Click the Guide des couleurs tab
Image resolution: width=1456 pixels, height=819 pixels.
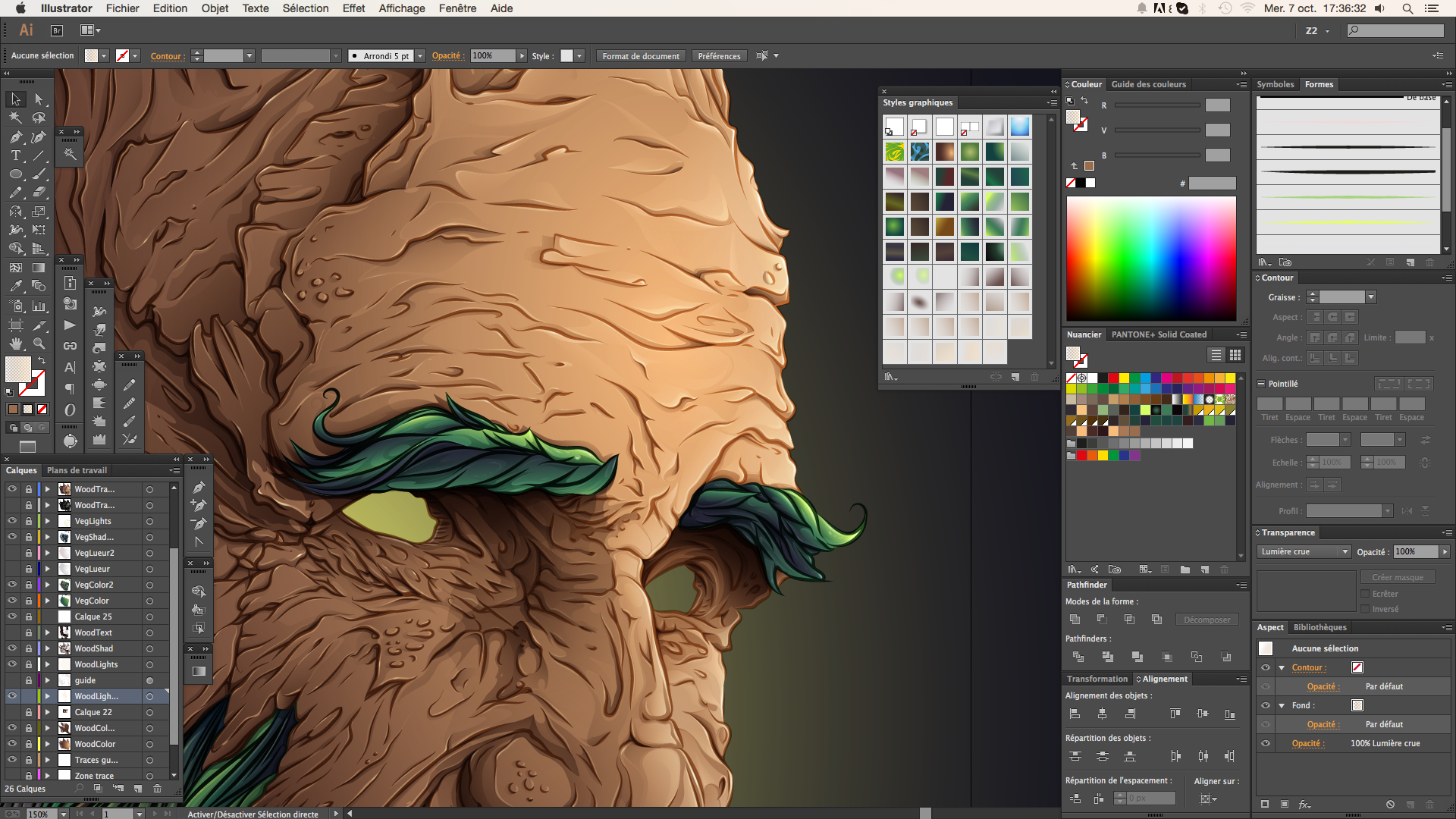tap(1148, 84)
